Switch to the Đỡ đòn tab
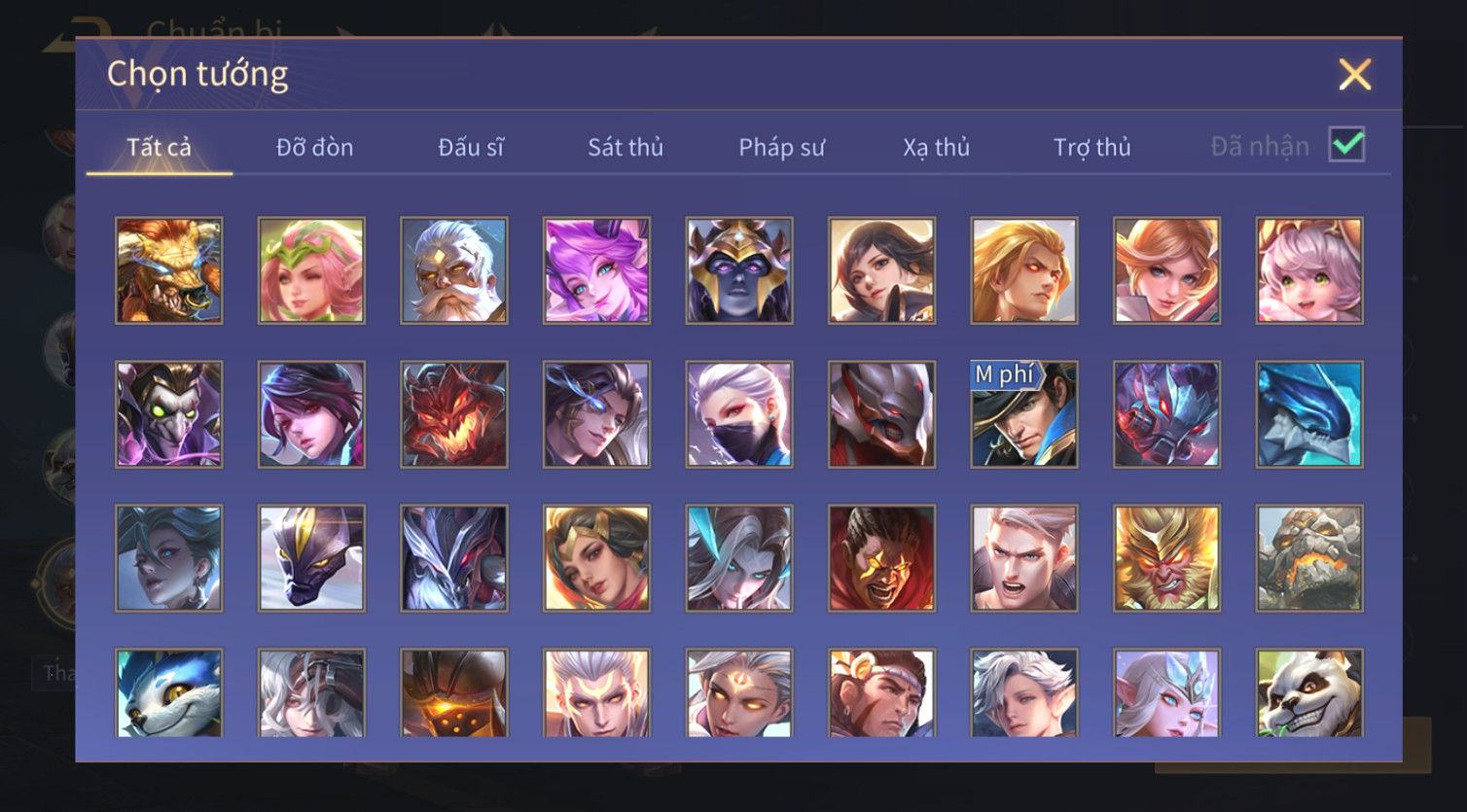The width and height of the screenshot is (1467, 812). pos(314,148)
